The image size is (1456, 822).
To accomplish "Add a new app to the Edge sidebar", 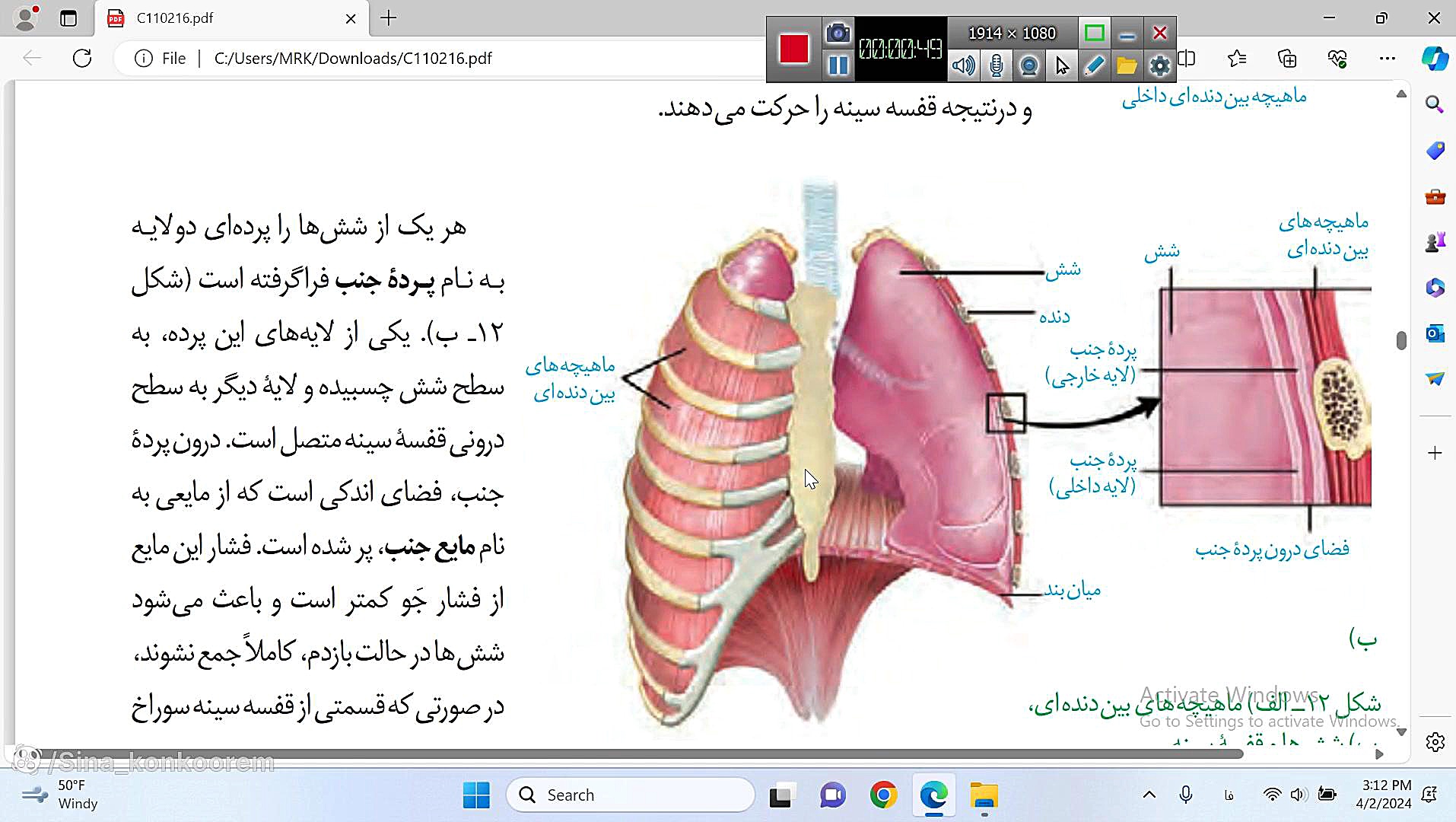I will click(1435, 453).
